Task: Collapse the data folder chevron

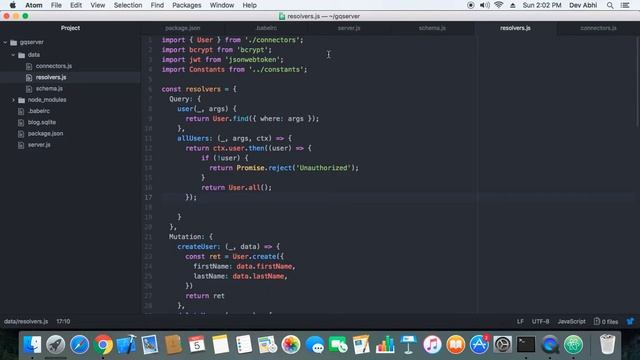Action: (13, 55)
